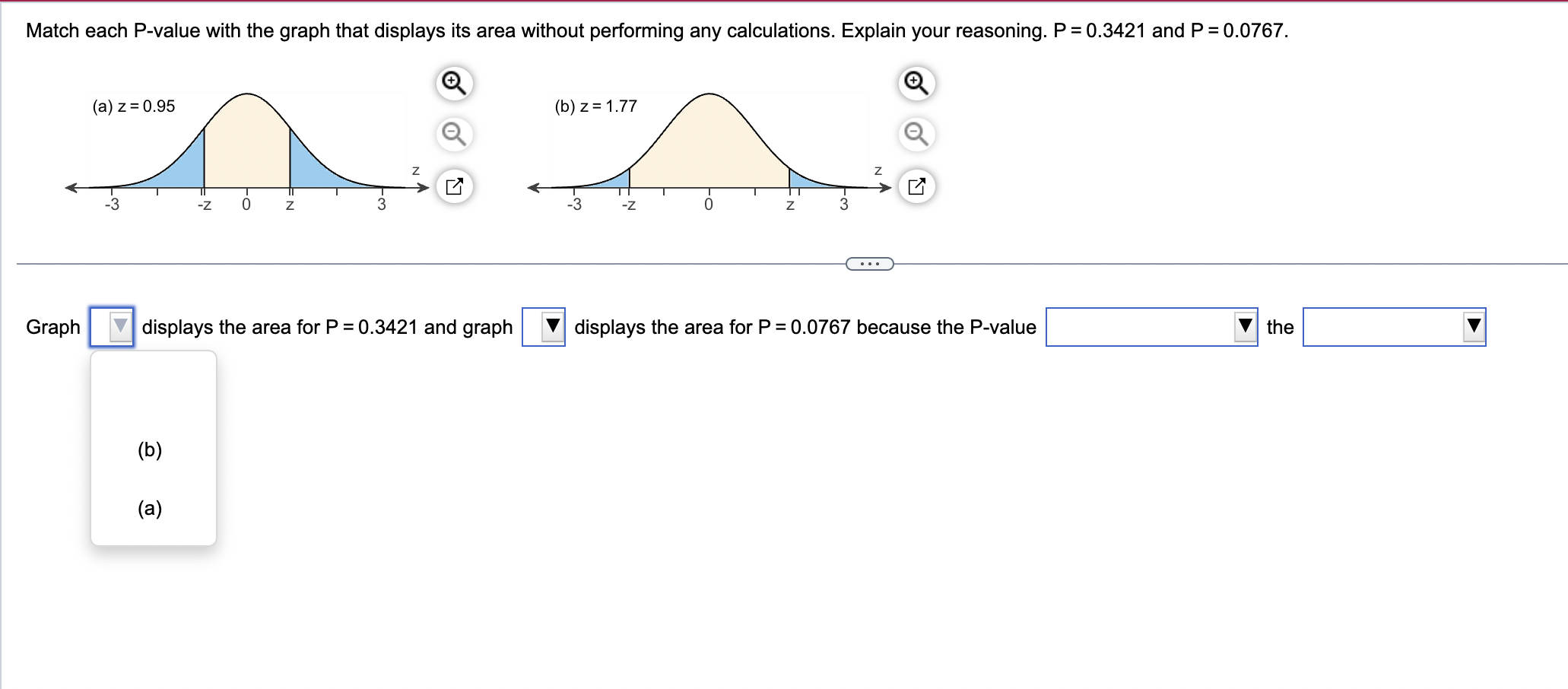
Task: Click the z-axis label on graph (a)
Action: (x=415, y=170)
